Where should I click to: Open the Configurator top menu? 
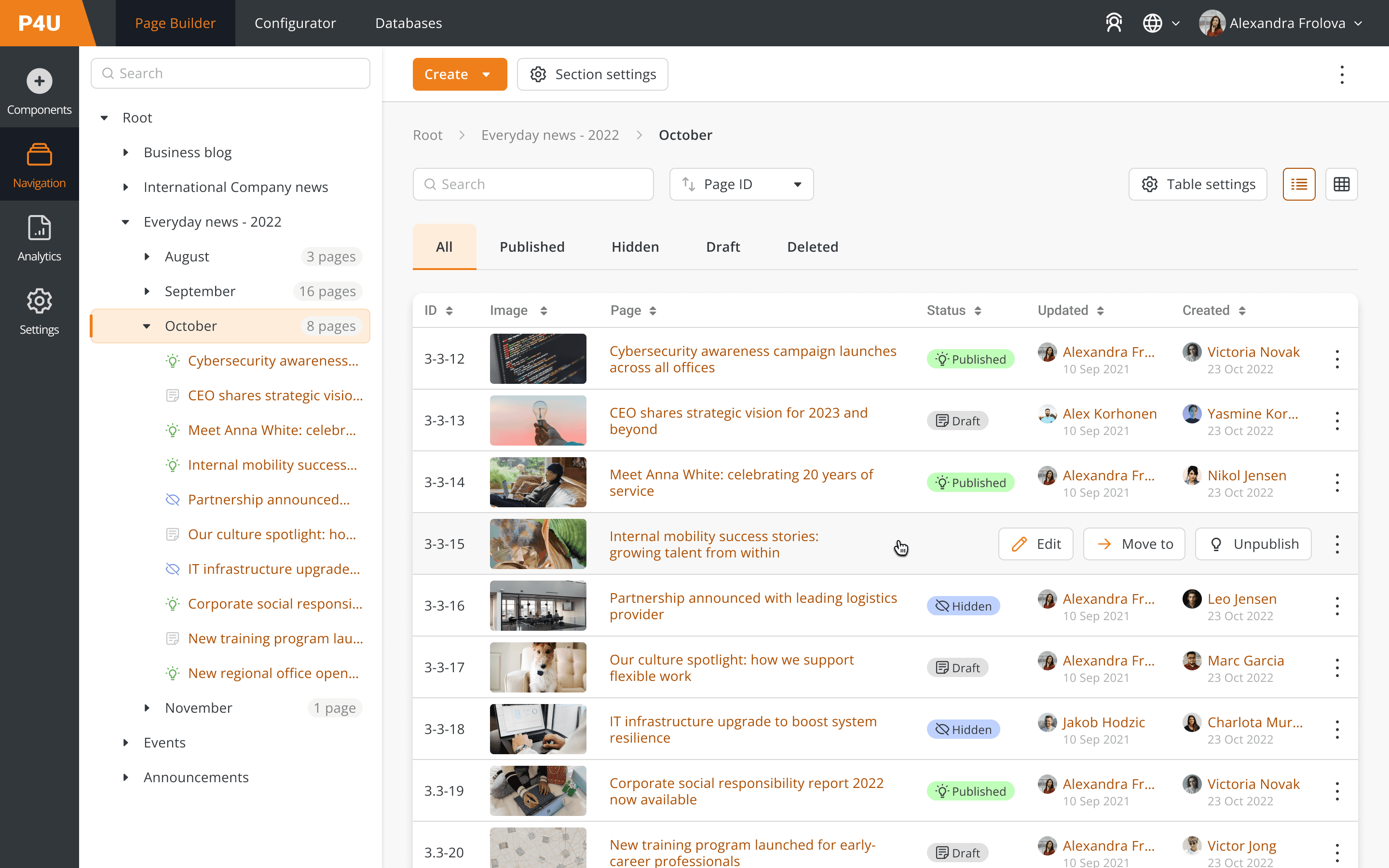(295, 23)
